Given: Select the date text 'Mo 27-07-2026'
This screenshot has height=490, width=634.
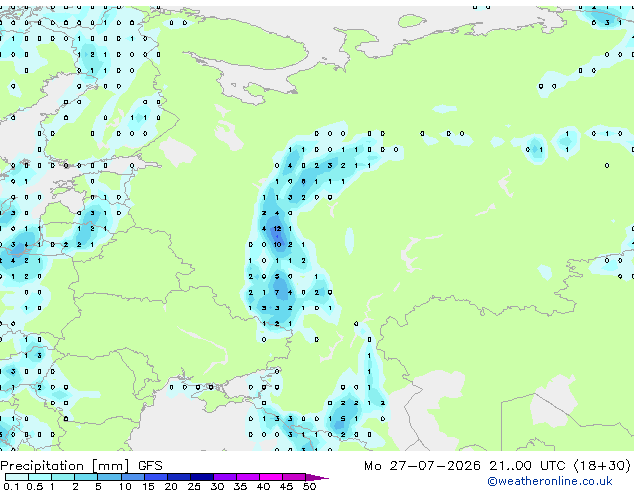Looking at the screenshot, I should [x=422, y=466].
